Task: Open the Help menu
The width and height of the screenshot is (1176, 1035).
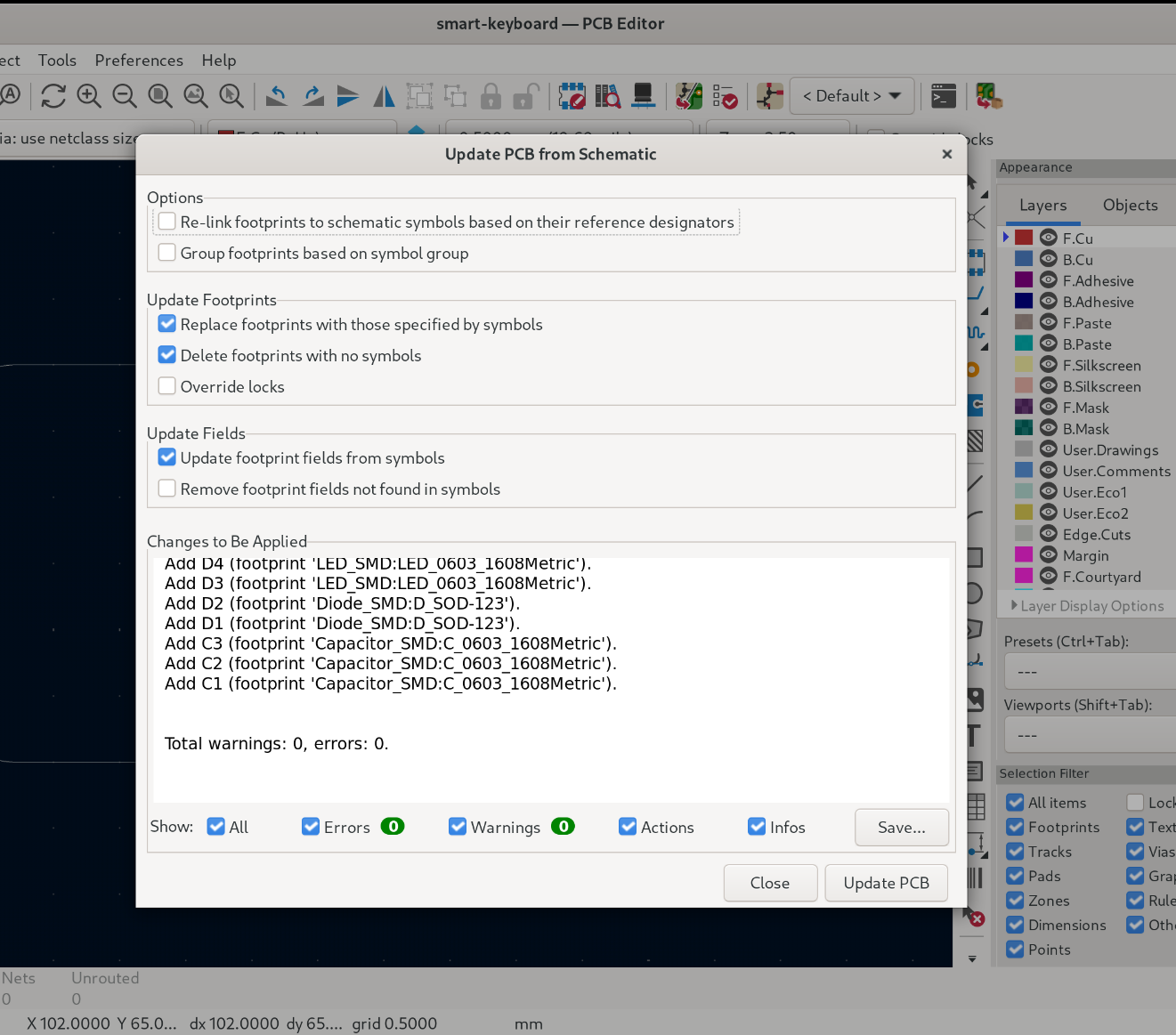Action: [219, 60]
